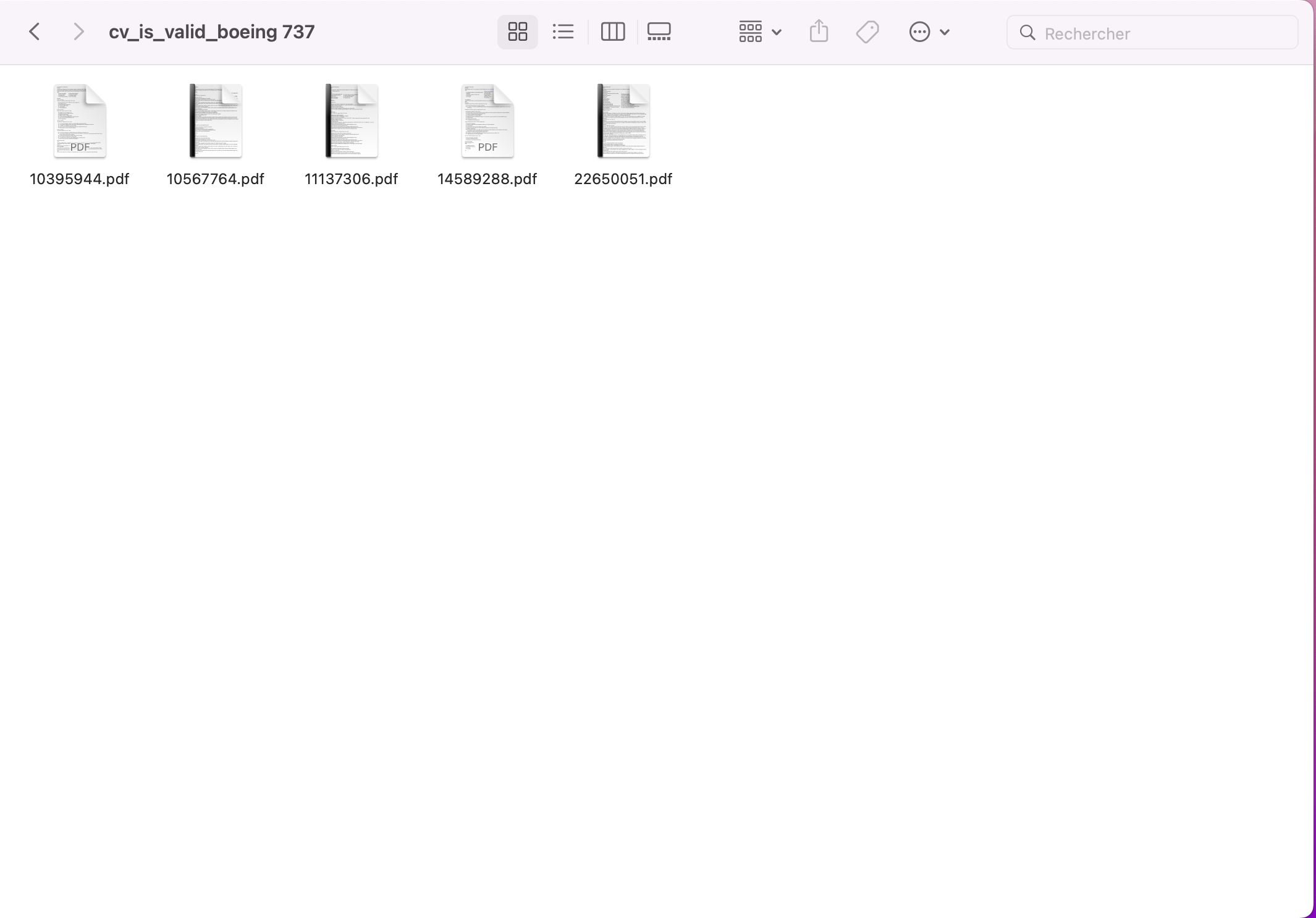The width and height of the screenshot is (1316, 918).
Task: Open the grouping options icon
Action: point(749,32)
